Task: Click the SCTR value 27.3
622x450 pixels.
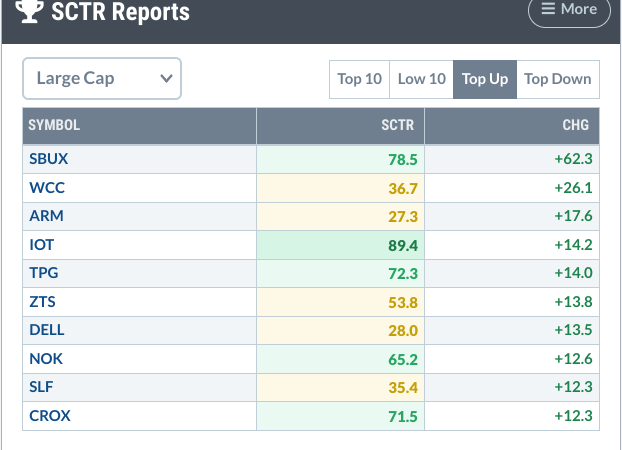Action: [x=403, y=217]
